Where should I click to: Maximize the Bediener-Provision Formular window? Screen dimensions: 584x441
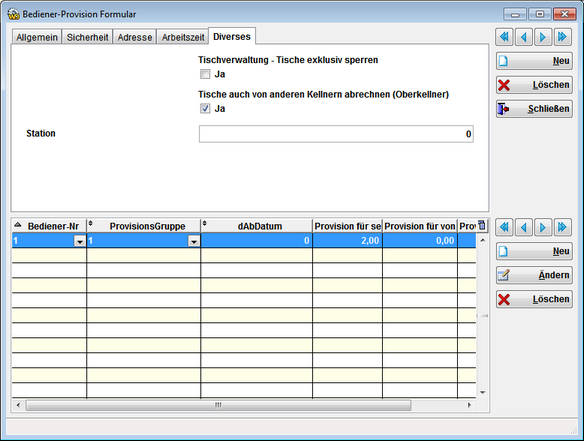pos(540,14)
